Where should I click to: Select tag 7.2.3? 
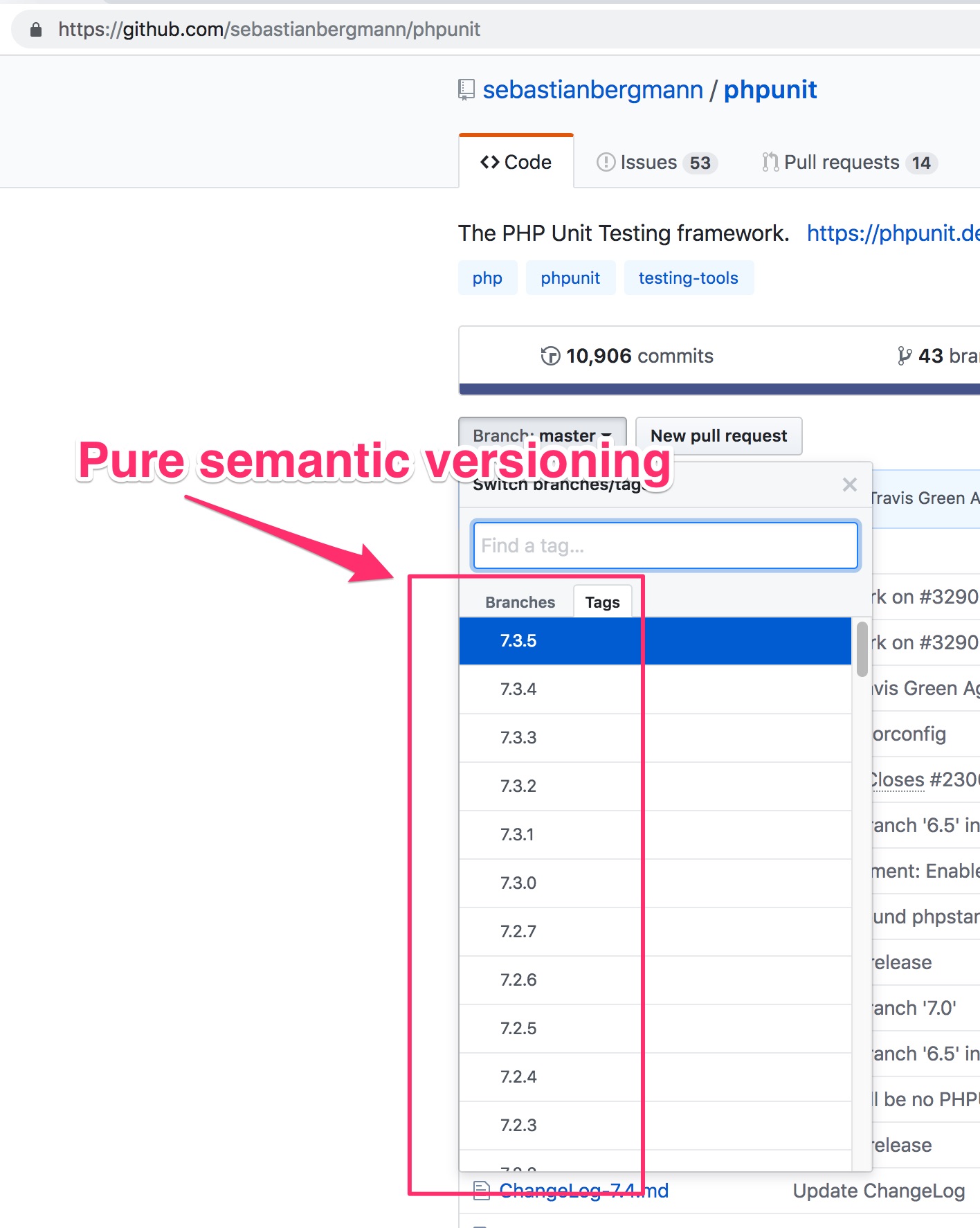click(x=655, y=1126)
